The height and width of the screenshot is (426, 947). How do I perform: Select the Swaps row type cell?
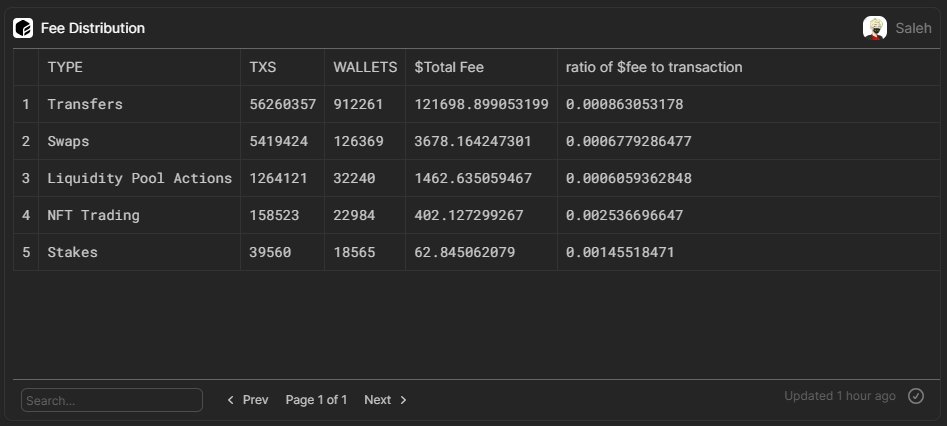68,141
